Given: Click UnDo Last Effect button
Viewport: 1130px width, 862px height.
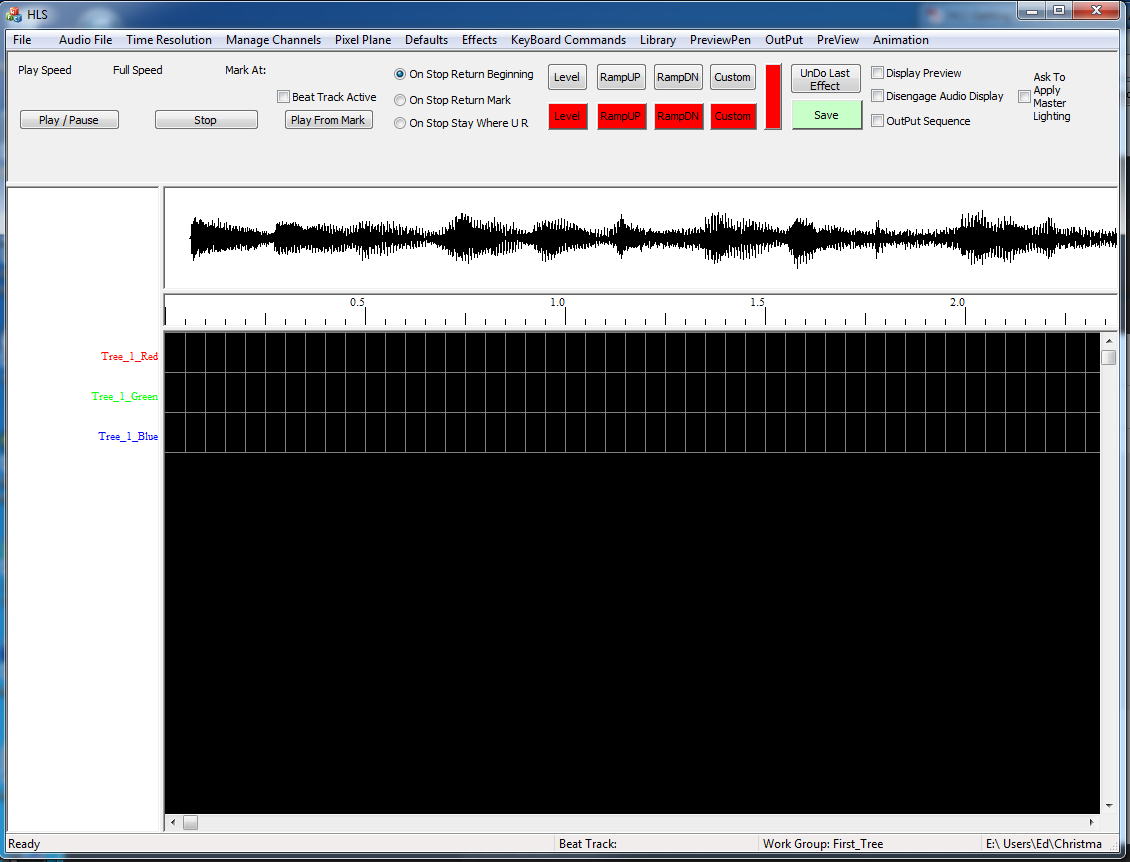Looking at the screenshot, I should pyautogui.click(x=825, y=79).
